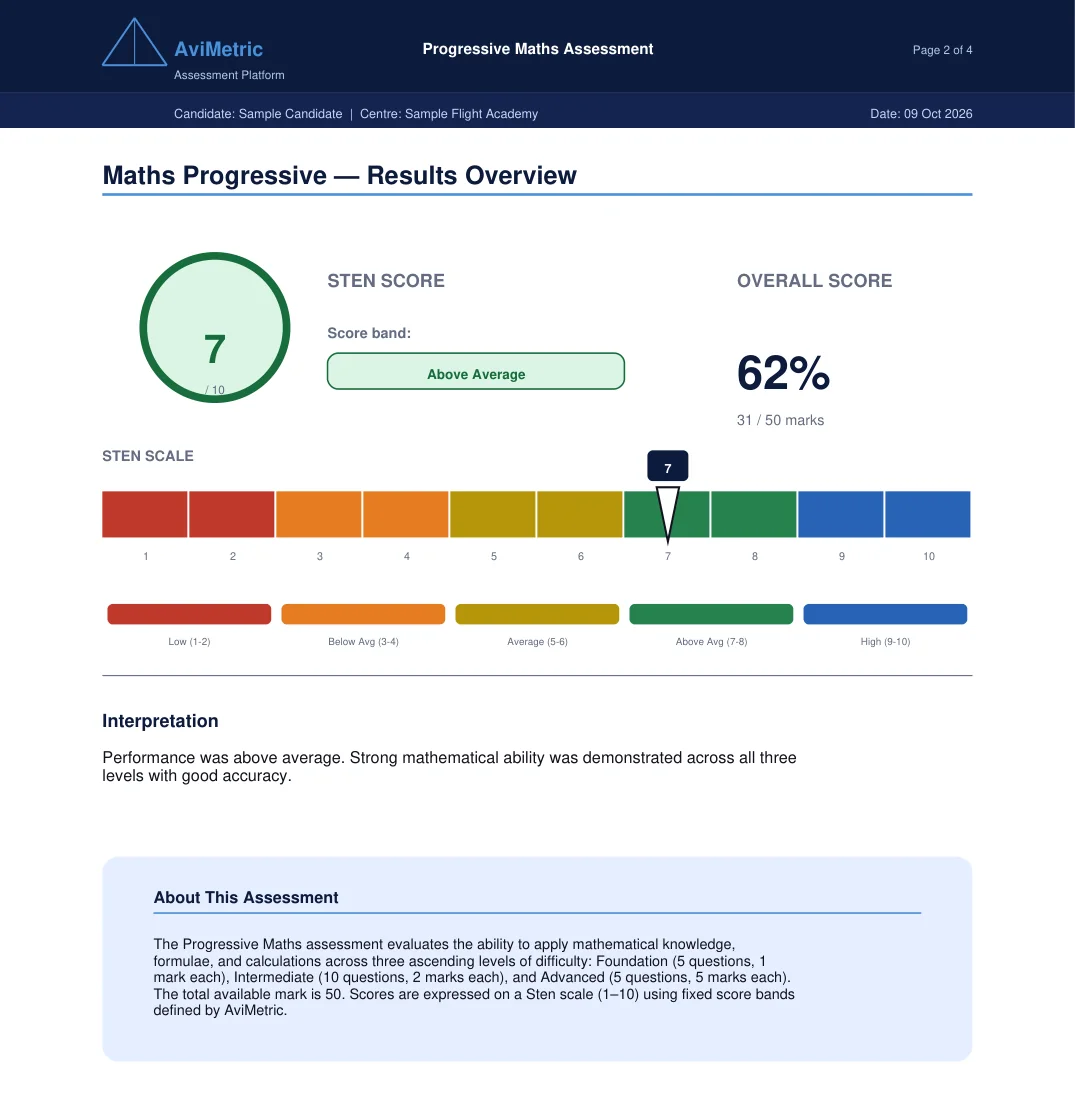Click the 'High (9-10)' legend label
Viewport: 1075px width, 1099px height.
click(885, 641)
